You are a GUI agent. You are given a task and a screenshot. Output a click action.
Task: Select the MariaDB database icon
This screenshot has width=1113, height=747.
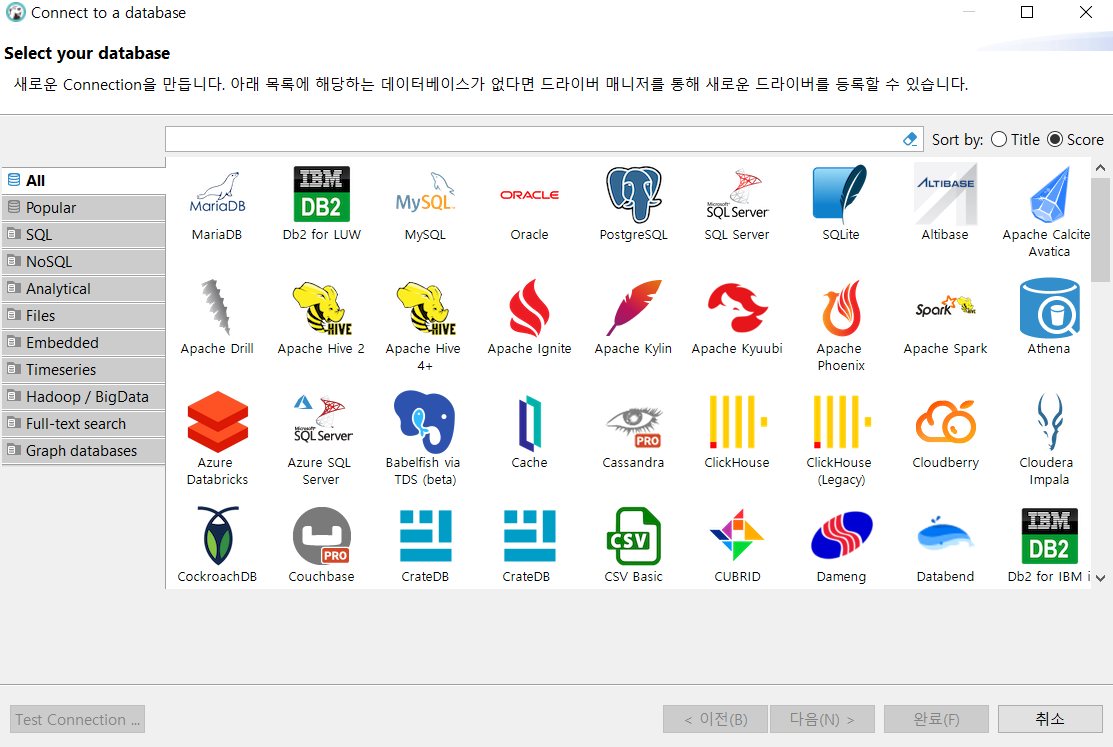217,194
